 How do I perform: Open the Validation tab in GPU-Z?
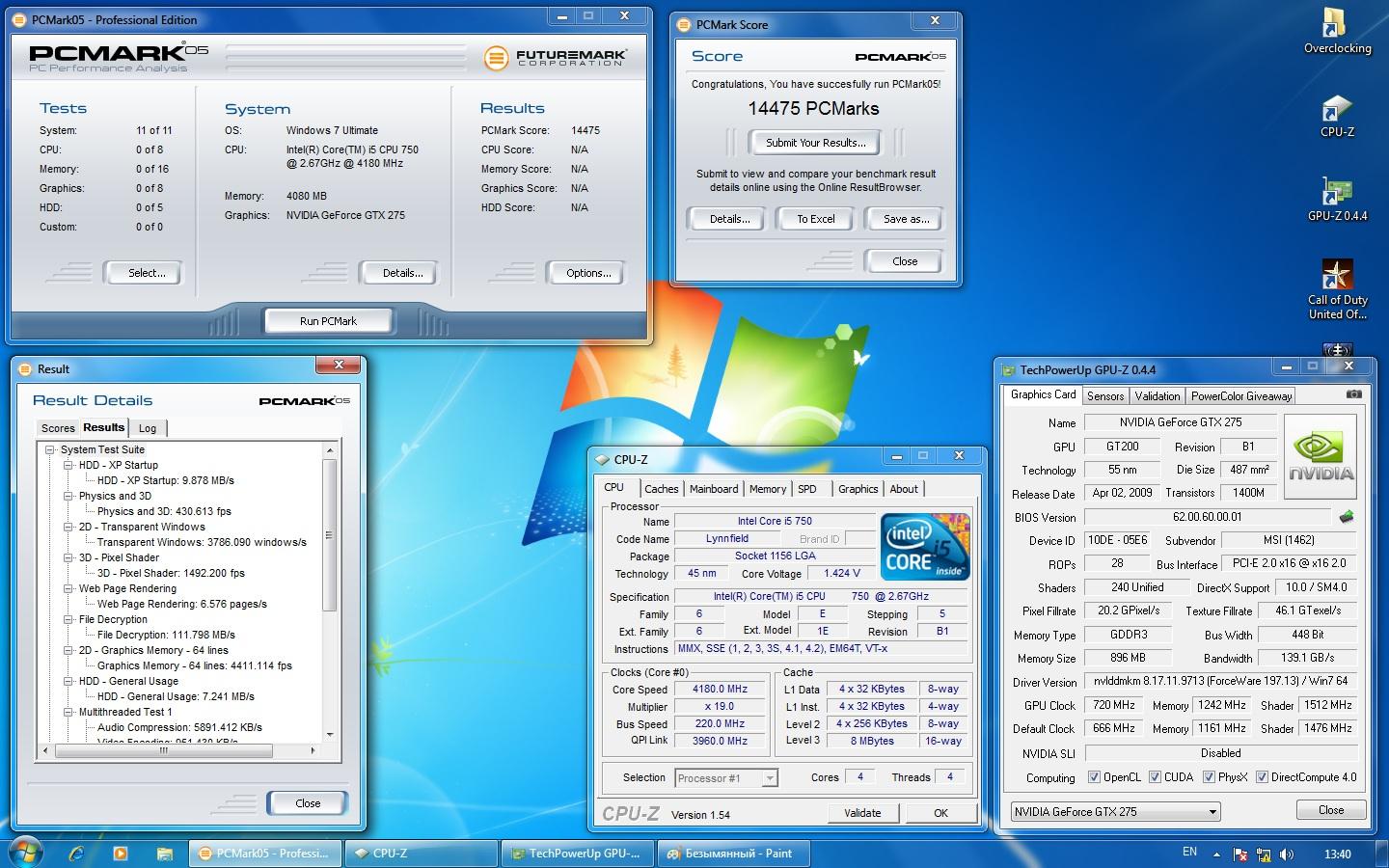[1157, 396]
